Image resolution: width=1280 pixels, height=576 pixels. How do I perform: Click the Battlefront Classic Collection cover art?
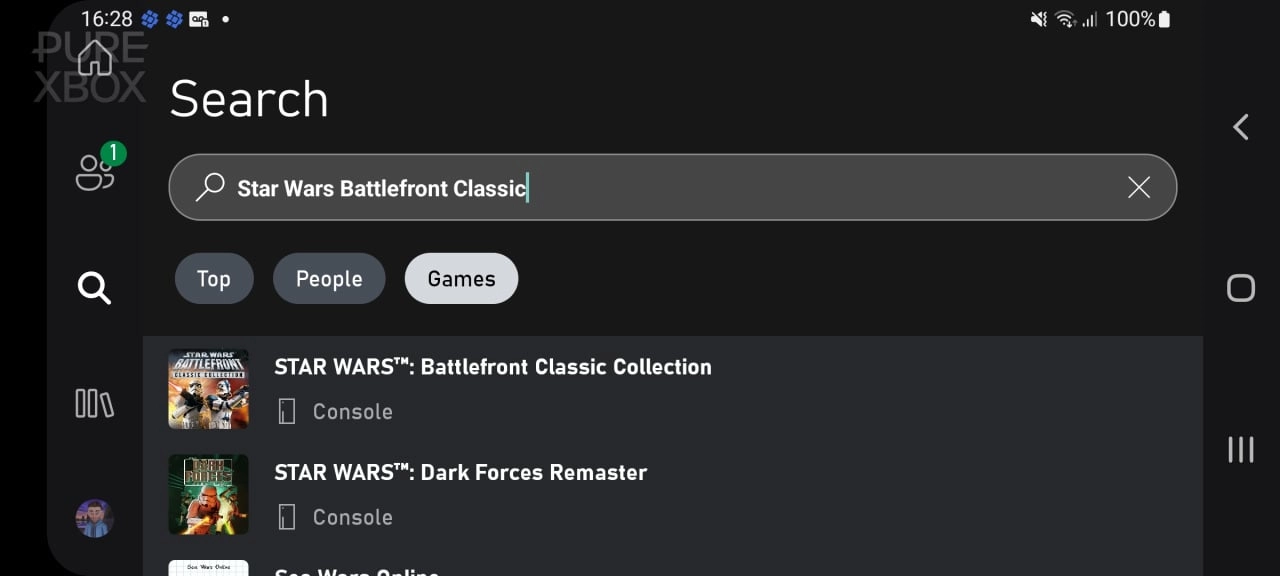point(208,389)
